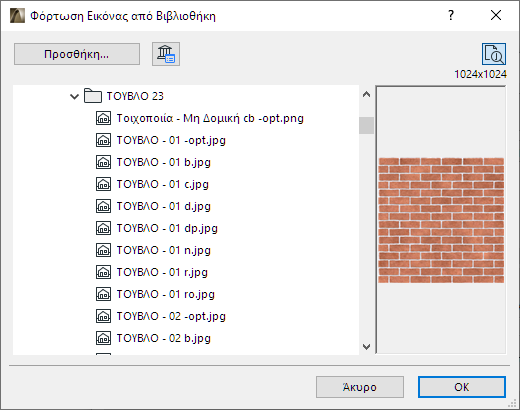This screenshot has height=410, width=520.
Task: Click icon of ΤΟΥΒΛΟ - 01 ro.jpg
Action: click(x=103, y=294)
